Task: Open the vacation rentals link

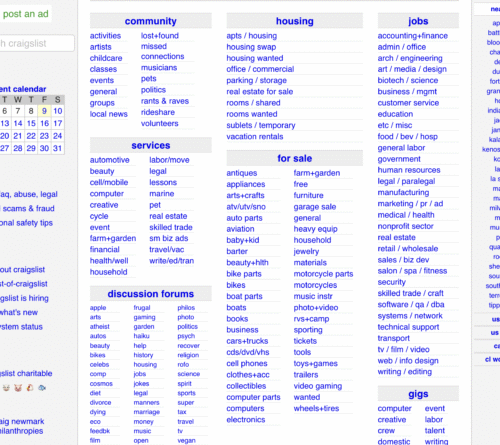Action: pos(255,137)
